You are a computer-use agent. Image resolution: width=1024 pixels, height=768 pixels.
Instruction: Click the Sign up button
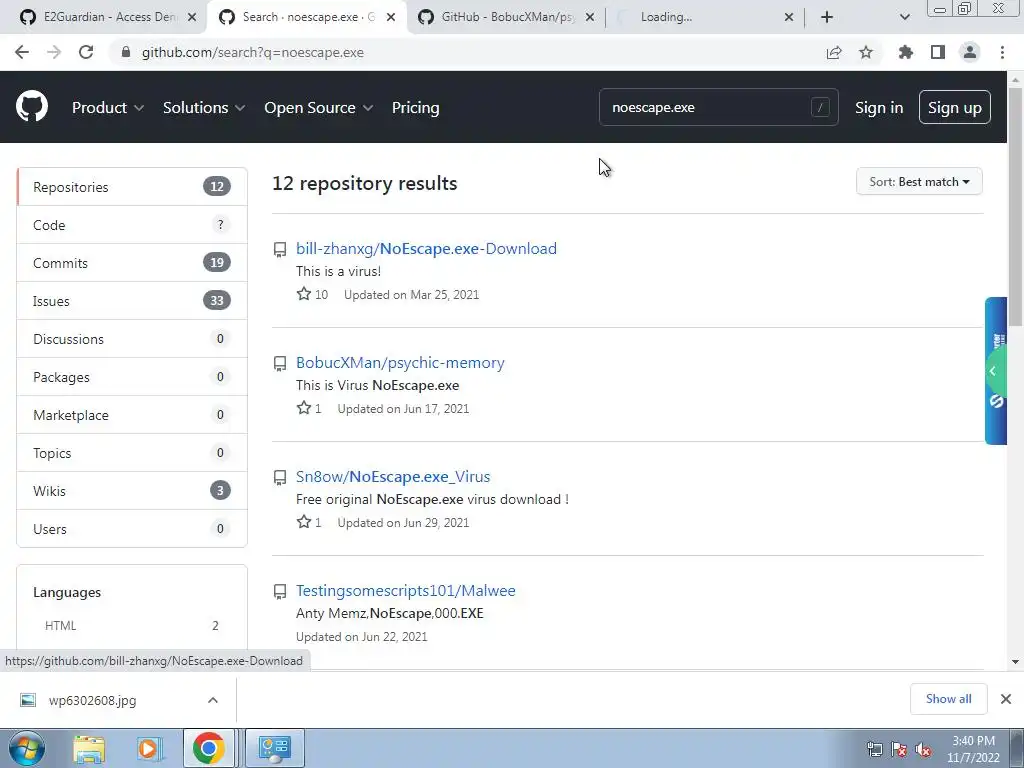pyautogui.click(x=954, y=107)
